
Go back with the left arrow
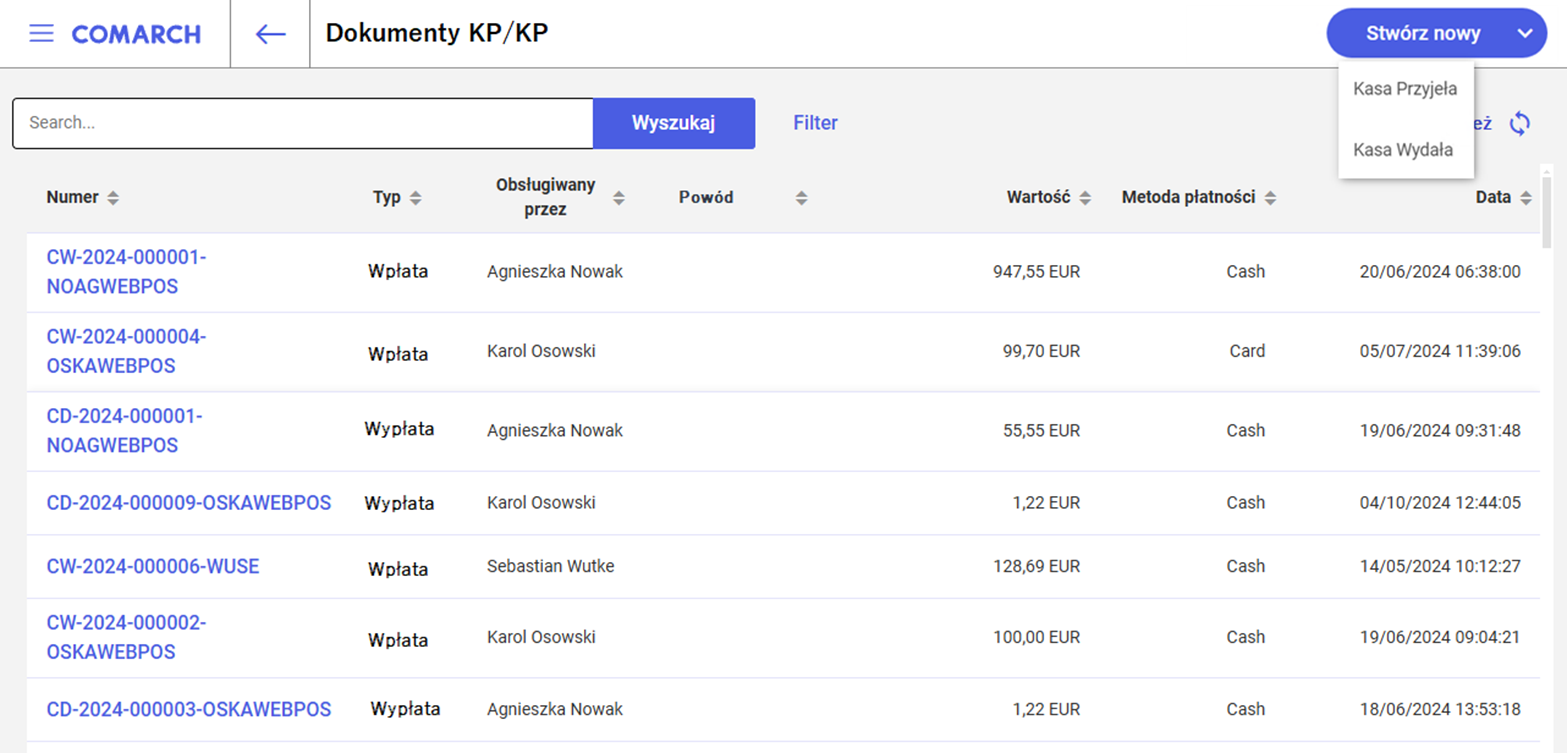270,34
